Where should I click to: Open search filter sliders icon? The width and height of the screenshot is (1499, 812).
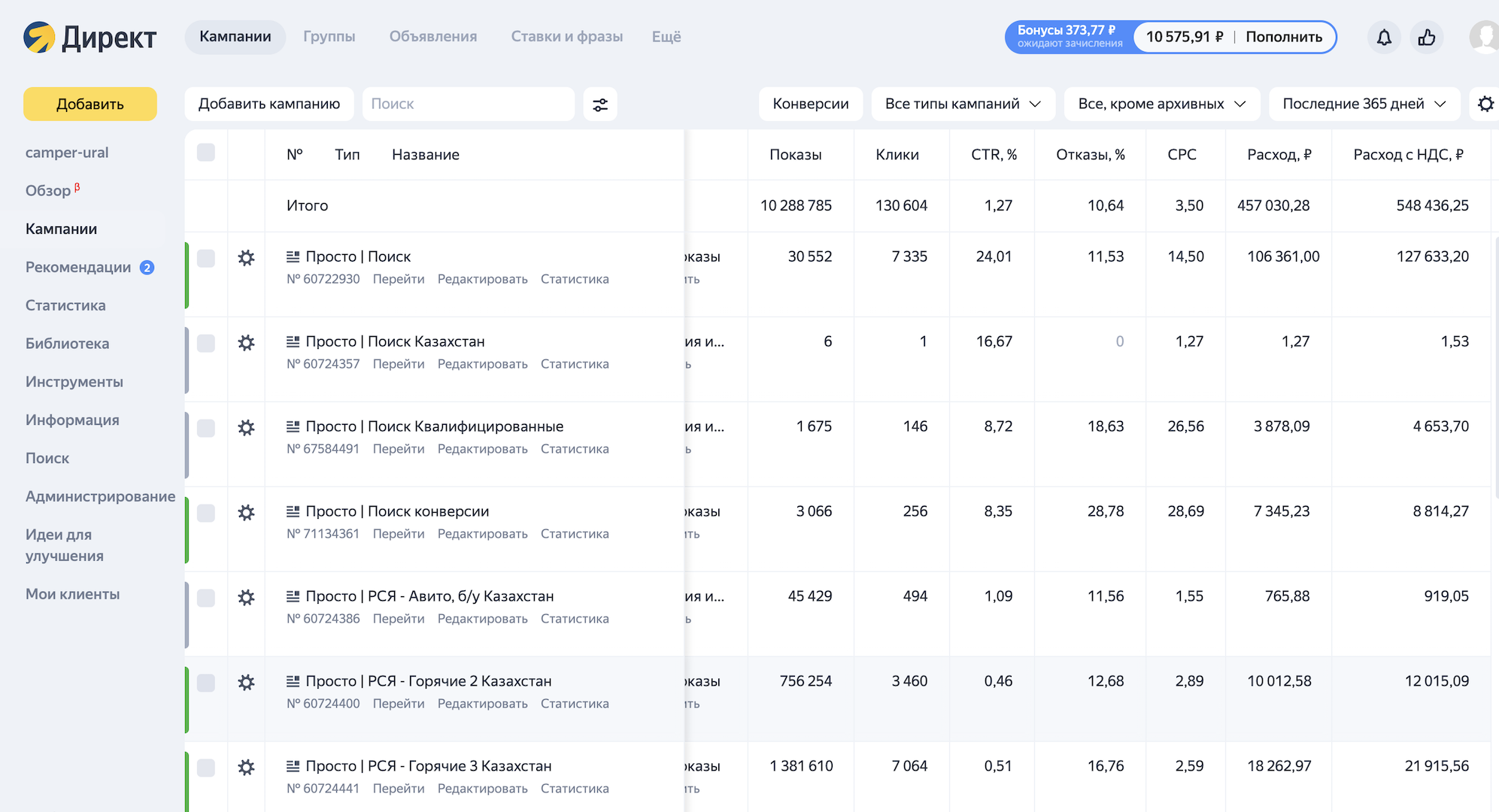point(600,105)
